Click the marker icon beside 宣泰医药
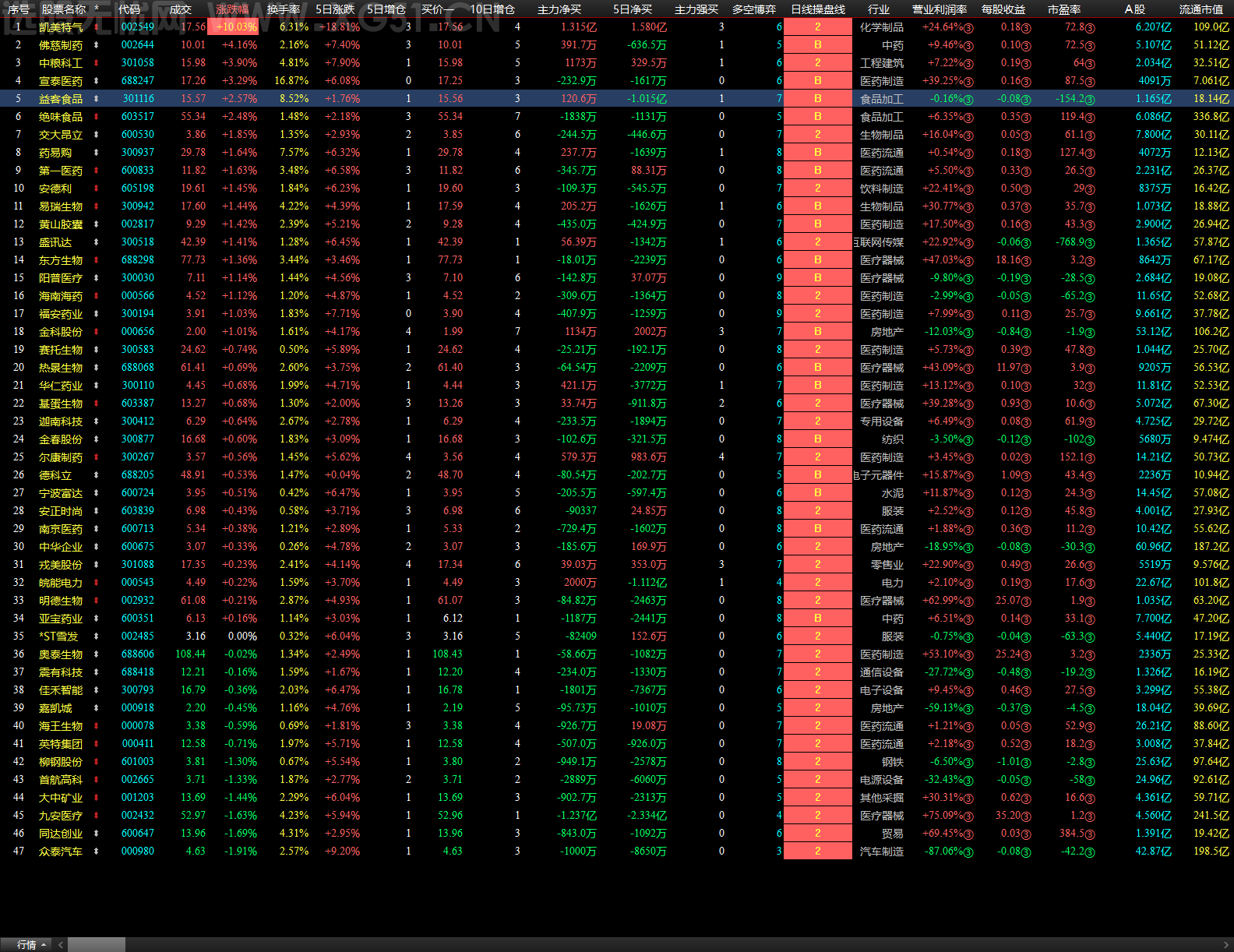The height and width of the screenshot is (952, 1234). point(97,81)
